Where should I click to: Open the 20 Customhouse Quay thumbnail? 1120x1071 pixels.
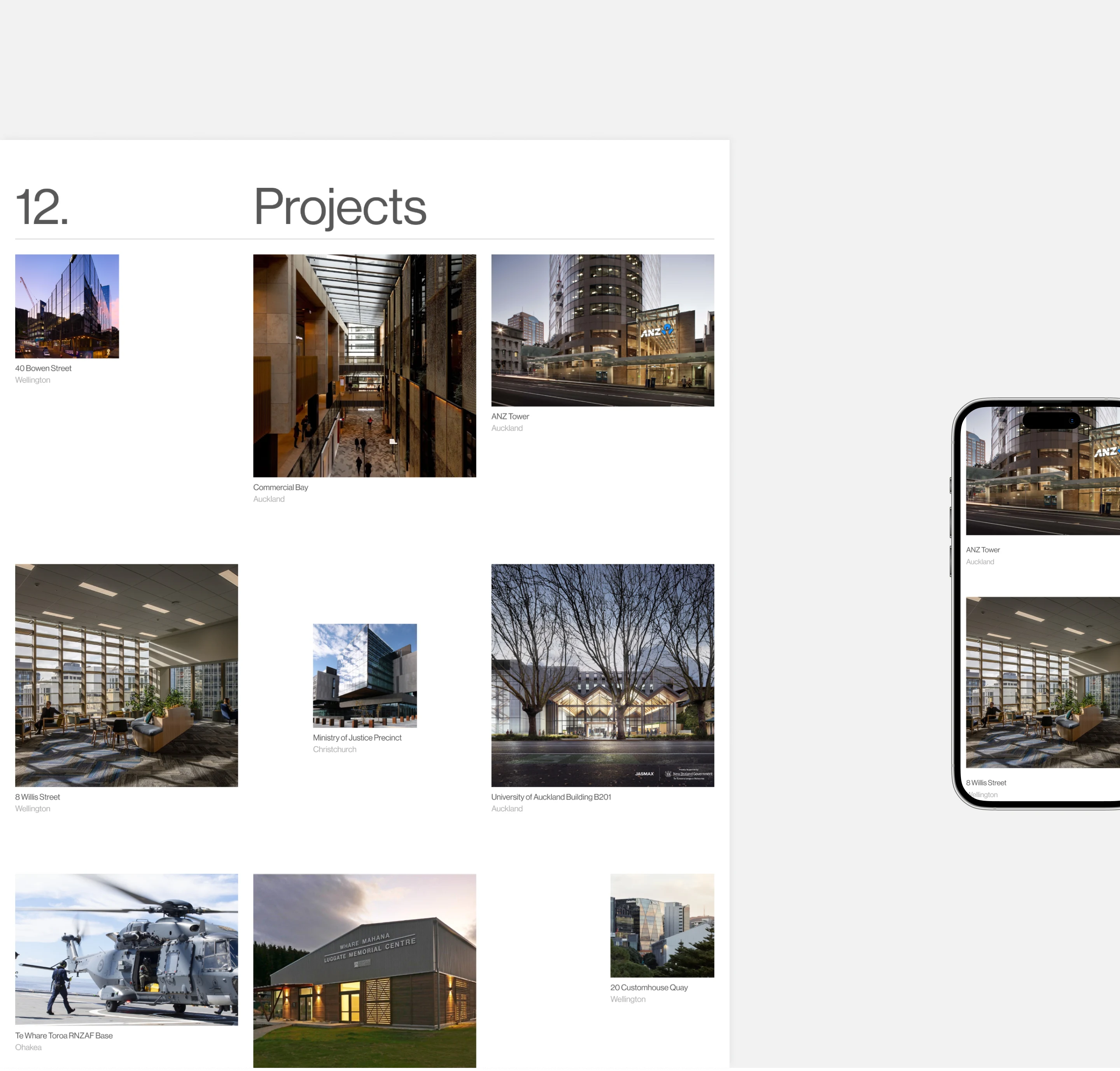point(662,926)
